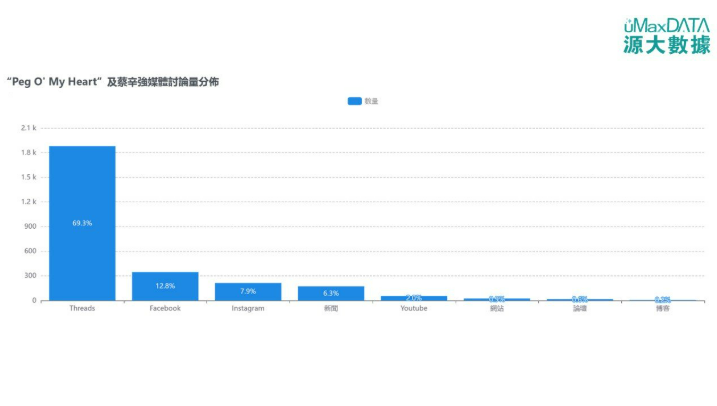Screen dimensions: 717x406
Task: Click the 博客 x-axis label
Action: 662,309
